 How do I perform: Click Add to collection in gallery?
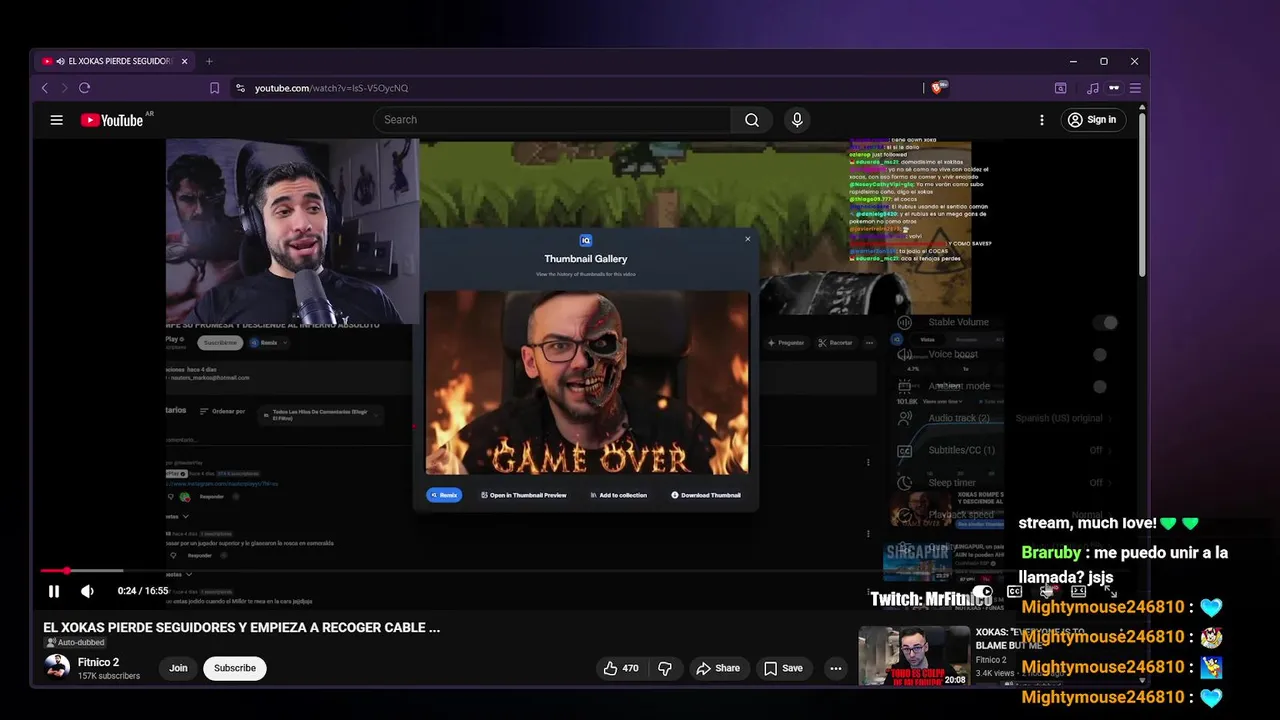(x=619, y=495)
